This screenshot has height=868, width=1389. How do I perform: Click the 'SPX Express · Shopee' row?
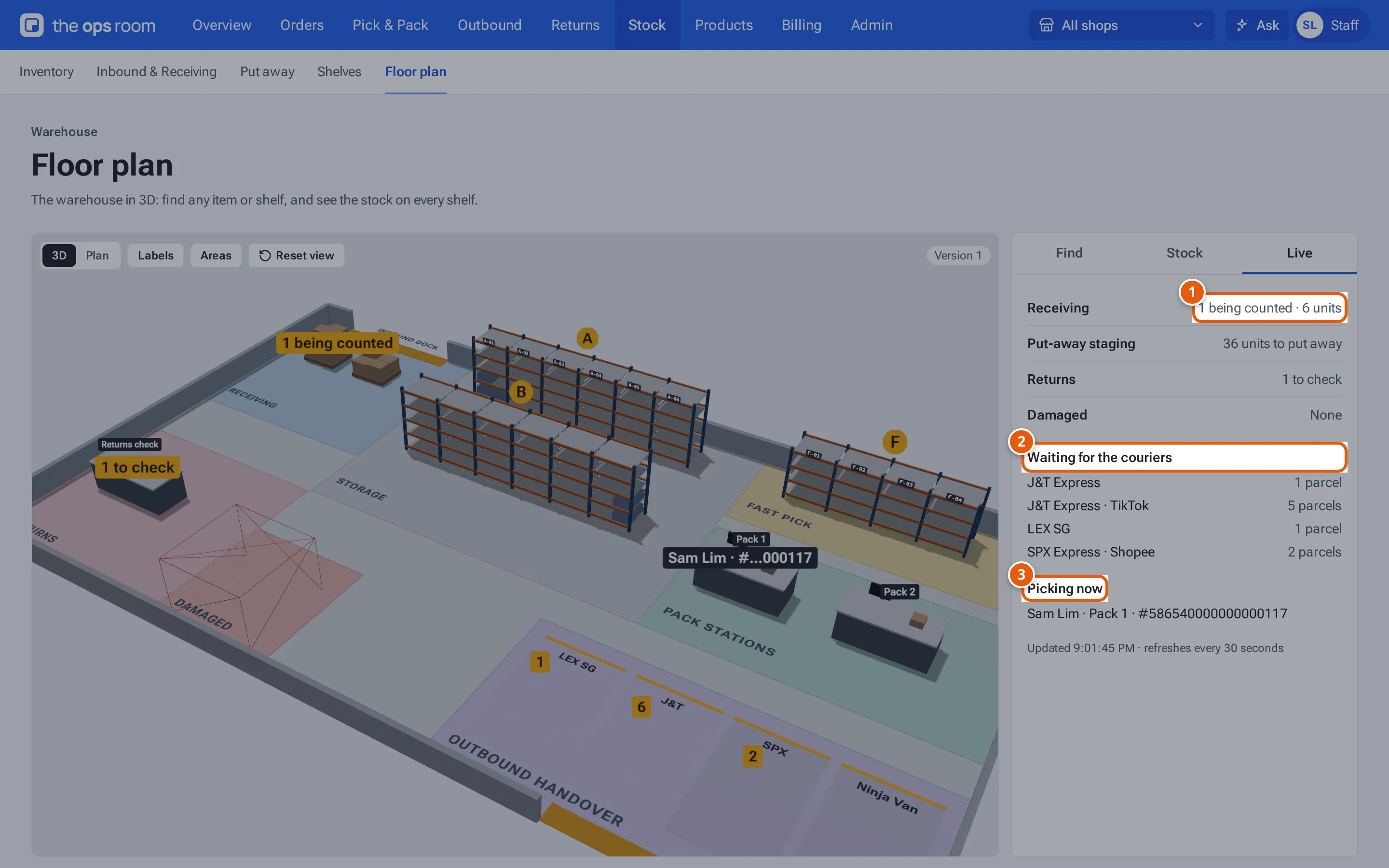(x=1184, y=552)
